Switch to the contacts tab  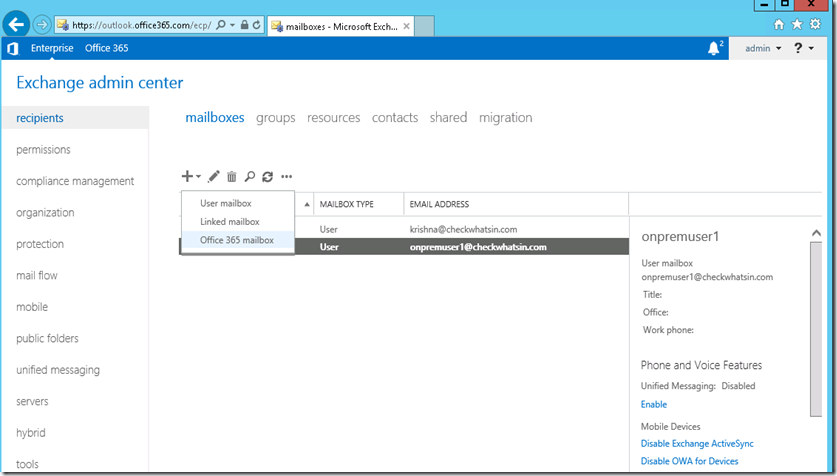pyautogui.click(x=395, y=117)
